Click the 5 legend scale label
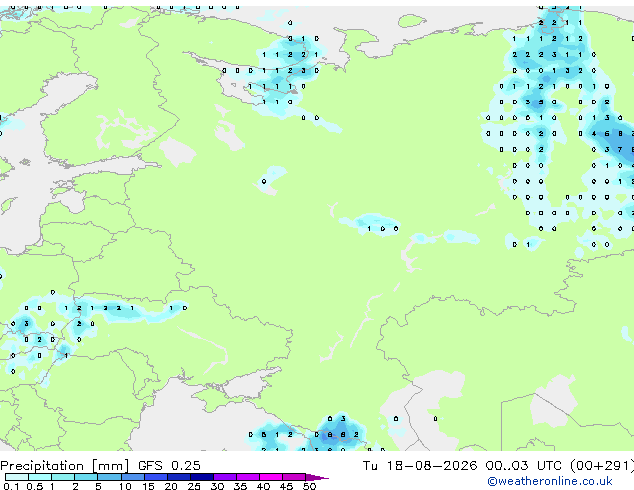 (x=98, y=486)
